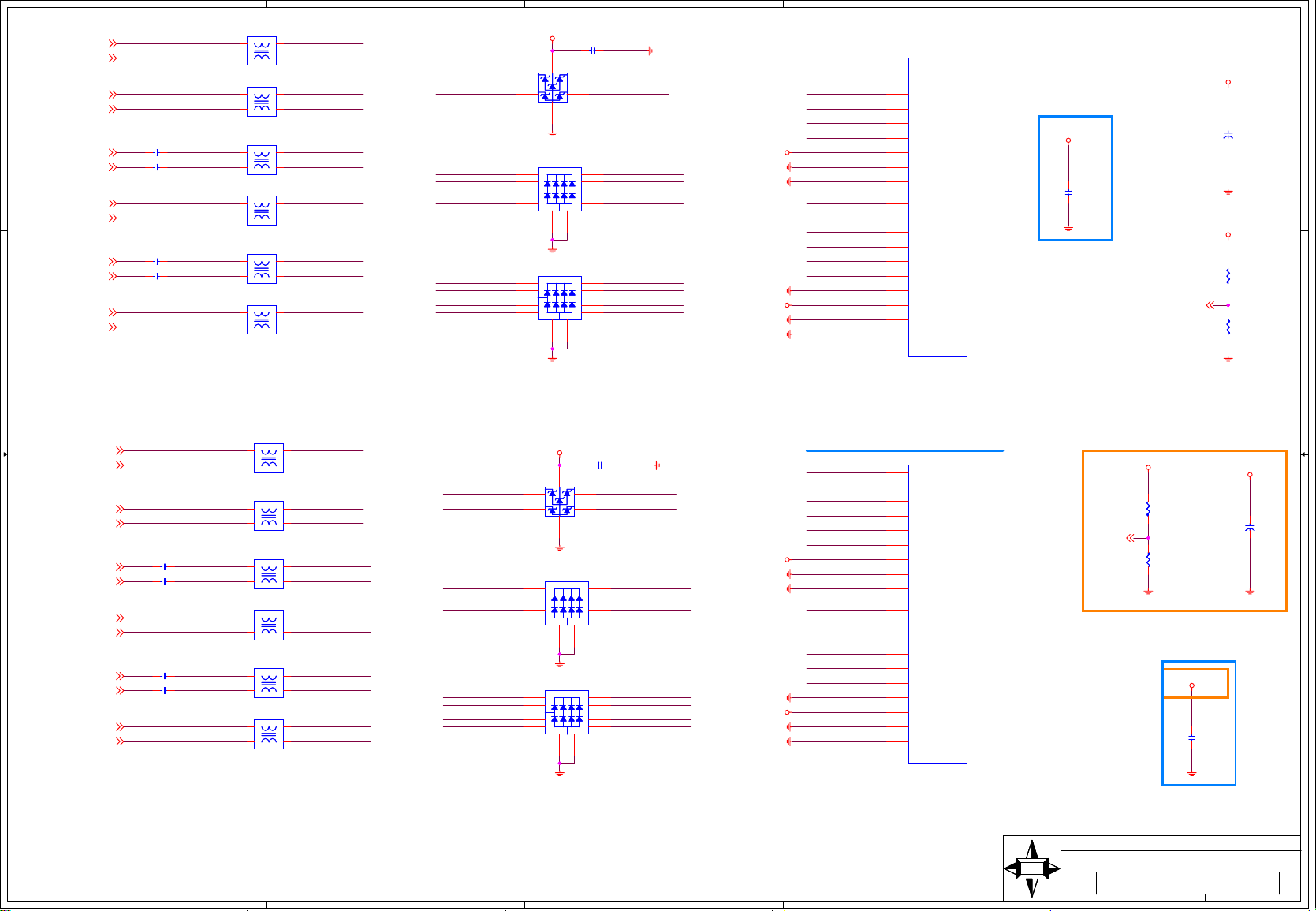
Task: Select the capacitor in the lower blue box
Action: [1192, 737]
